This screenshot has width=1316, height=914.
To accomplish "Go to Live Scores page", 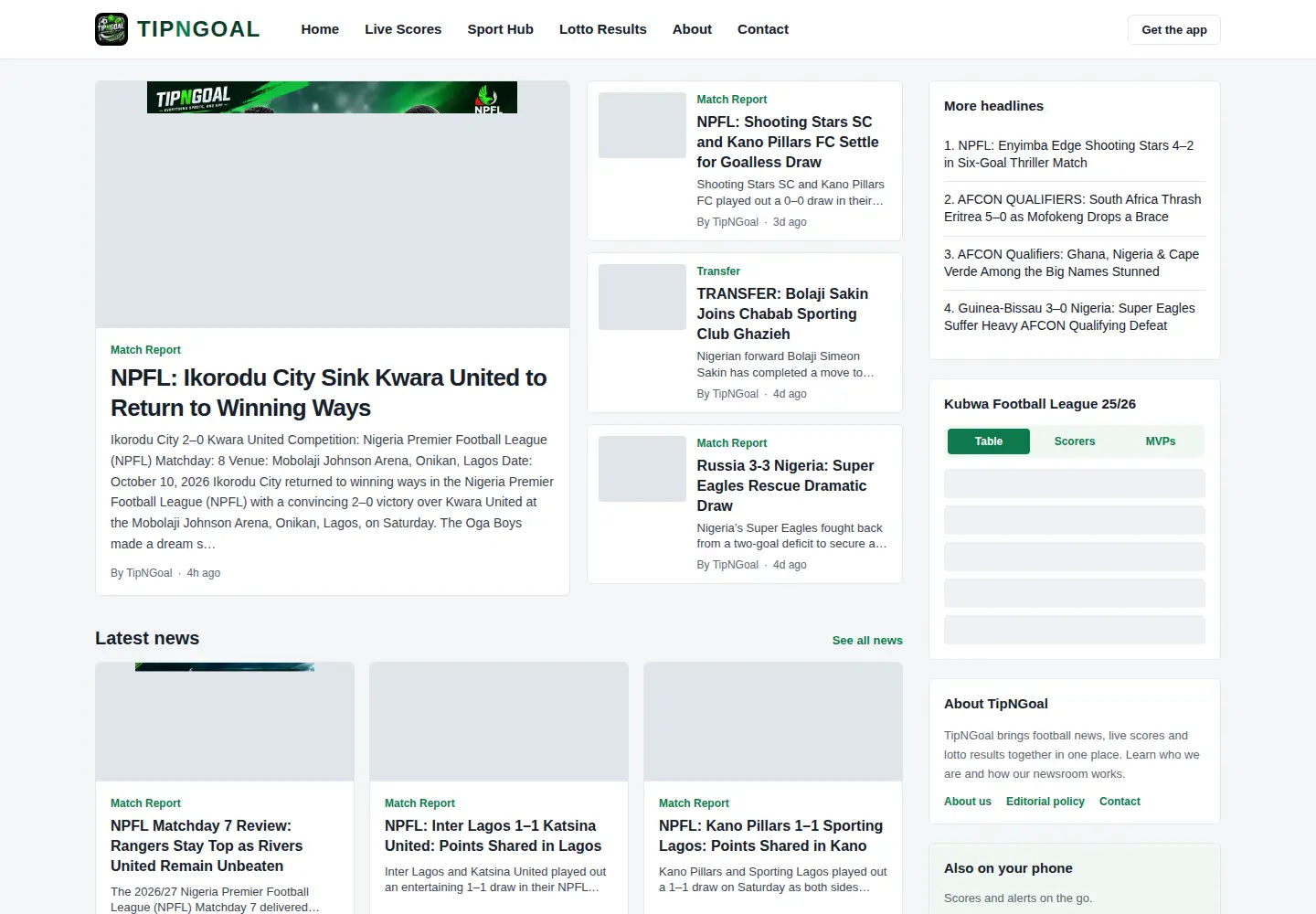I will click(x=403, y=29).
